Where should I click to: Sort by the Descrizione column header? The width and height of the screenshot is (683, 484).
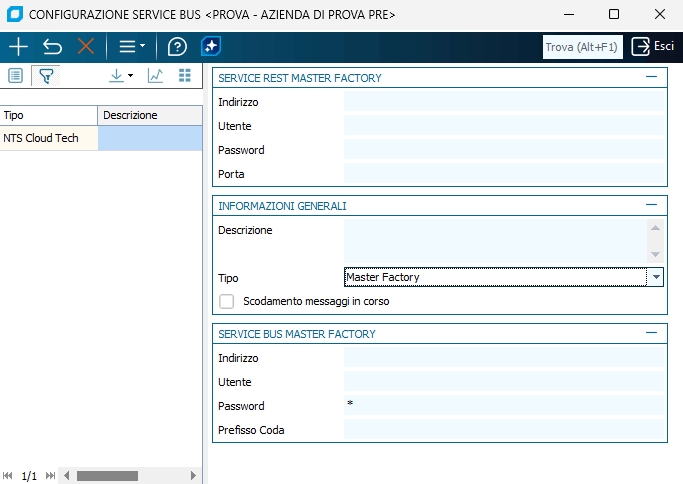150,115
